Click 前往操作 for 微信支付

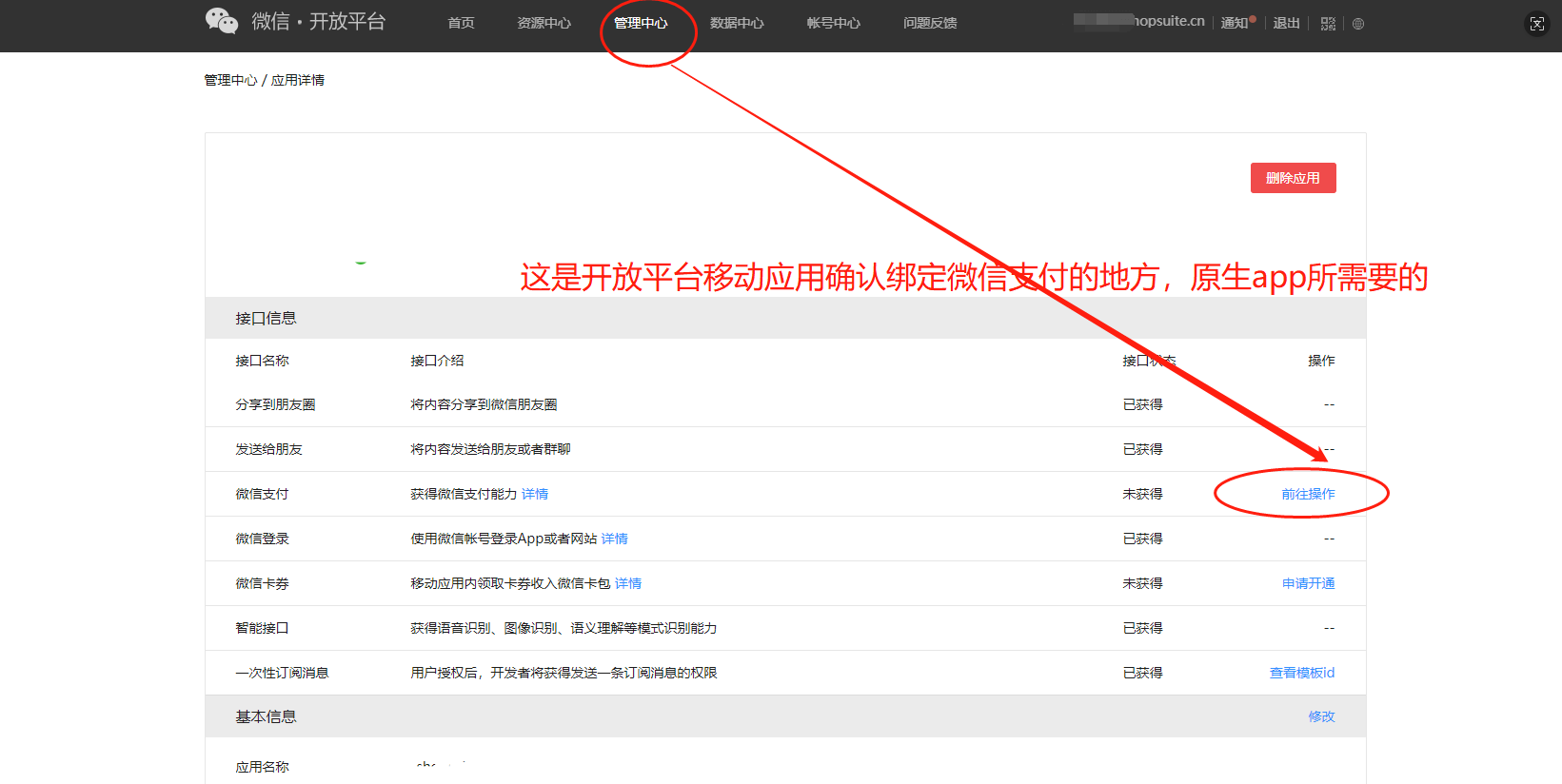pos(1308,494)
